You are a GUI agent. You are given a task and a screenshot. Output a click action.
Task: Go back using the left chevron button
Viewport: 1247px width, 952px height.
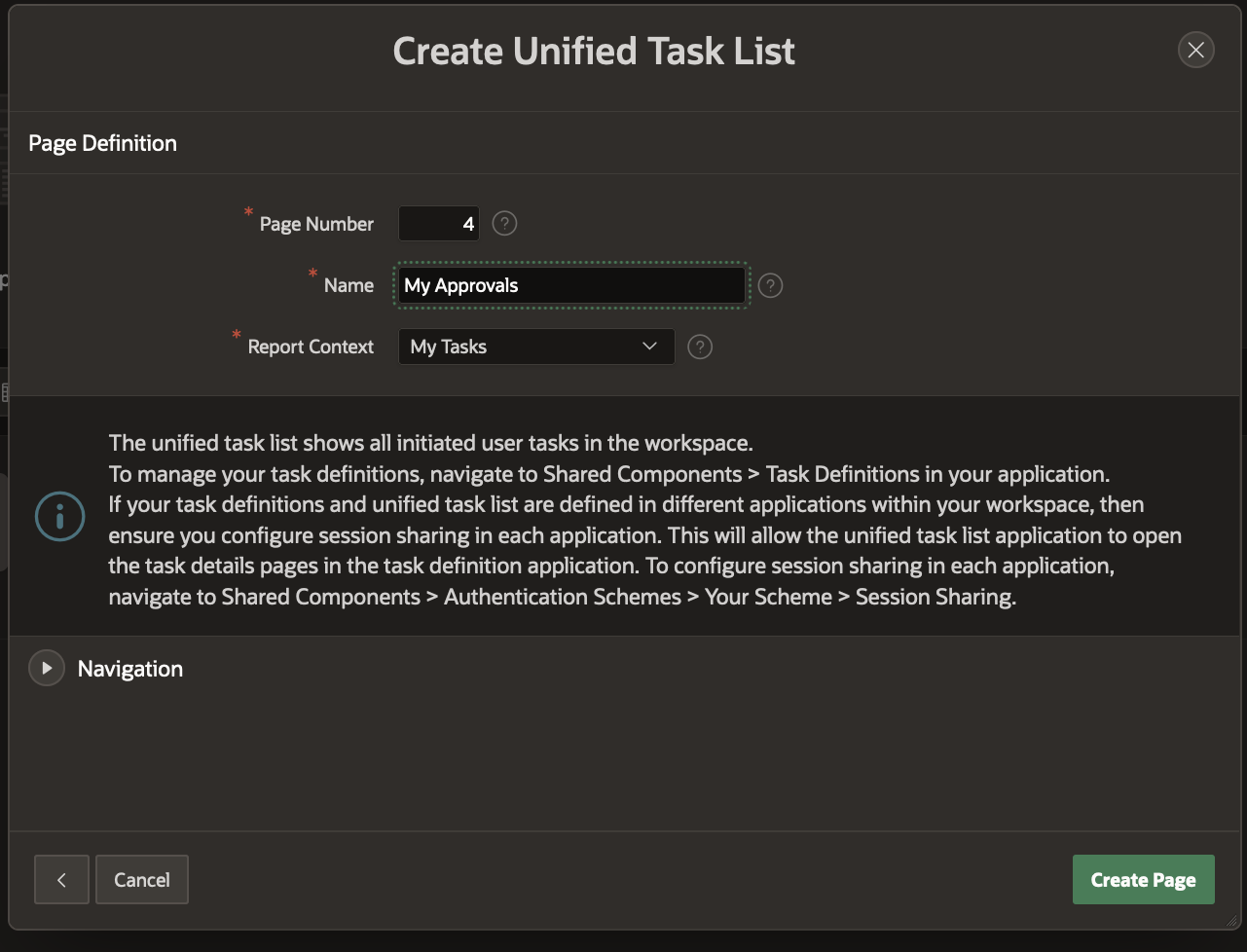click(x=61, y=880)
